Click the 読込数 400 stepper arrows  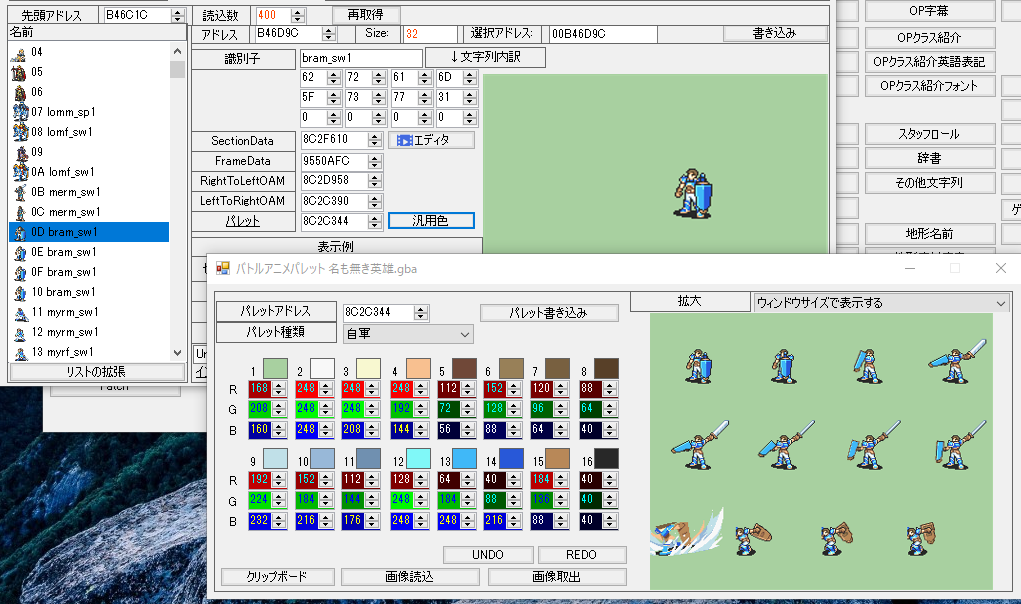pyautogui.click(x=298, y=15)
